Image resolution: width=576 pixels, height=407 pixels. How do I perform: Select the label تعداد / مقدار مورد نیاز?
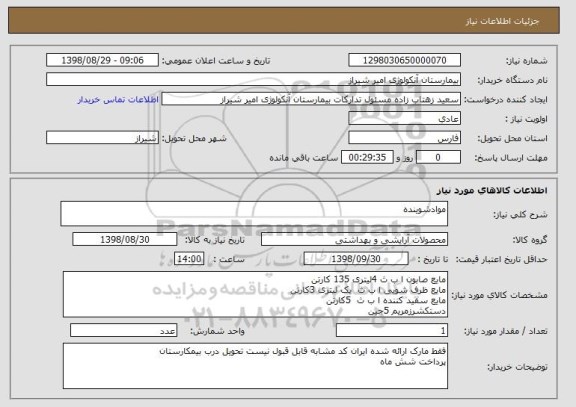506,331
